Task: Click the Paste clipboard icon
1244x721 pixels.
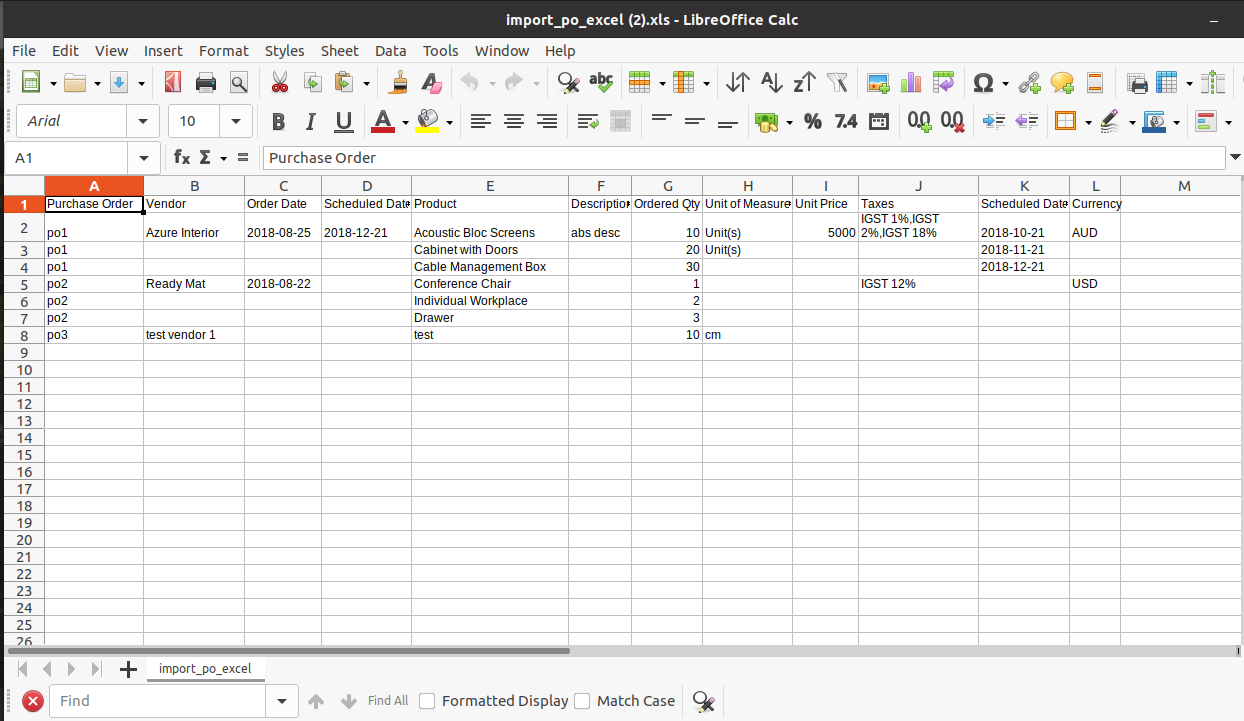Action: [x=344, y=82]
